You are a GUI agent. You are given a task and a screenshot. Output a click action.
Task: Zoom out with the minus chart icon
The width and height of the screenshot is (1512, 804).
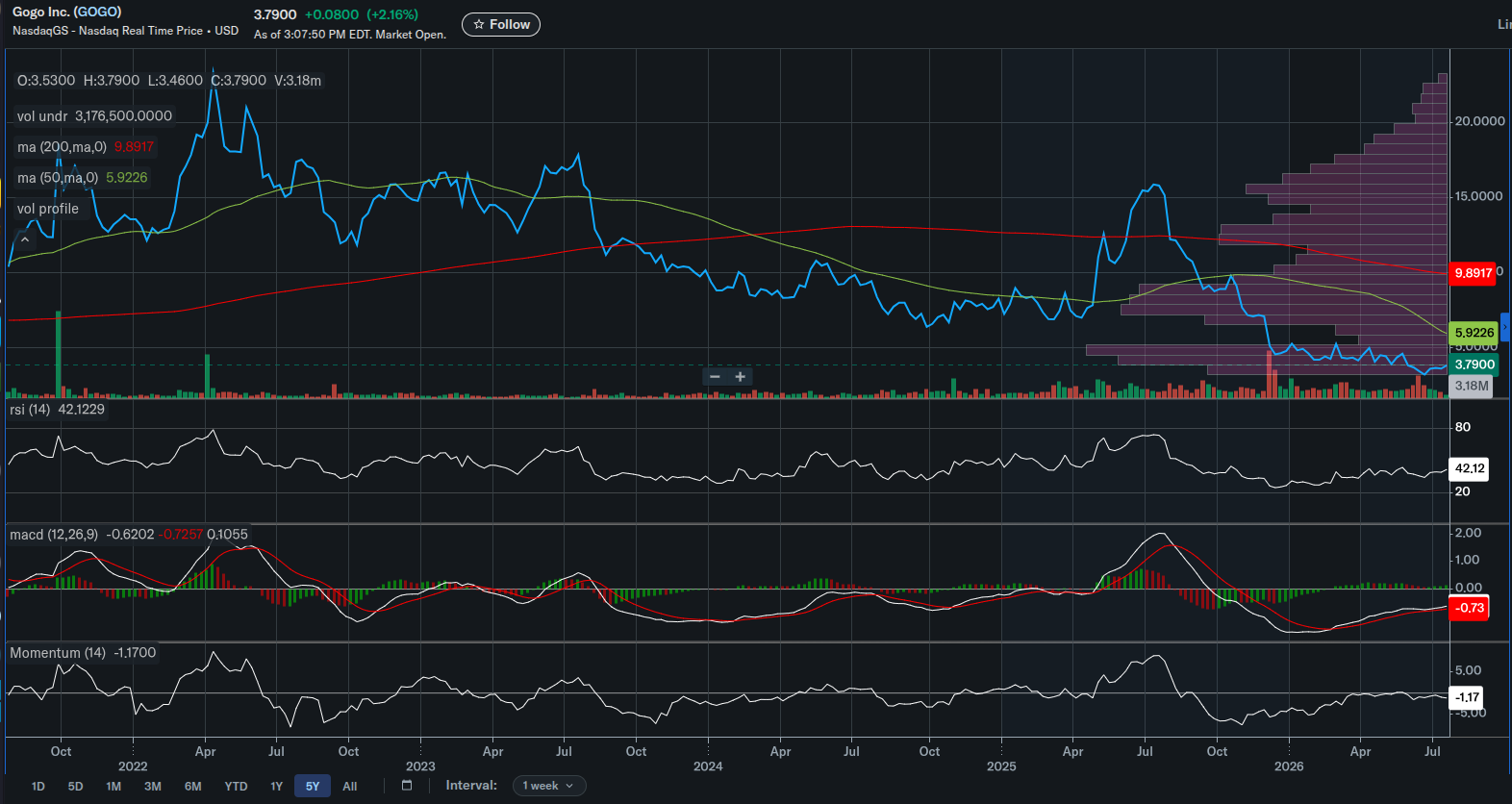pyautogui.click(x=715, y=377)
